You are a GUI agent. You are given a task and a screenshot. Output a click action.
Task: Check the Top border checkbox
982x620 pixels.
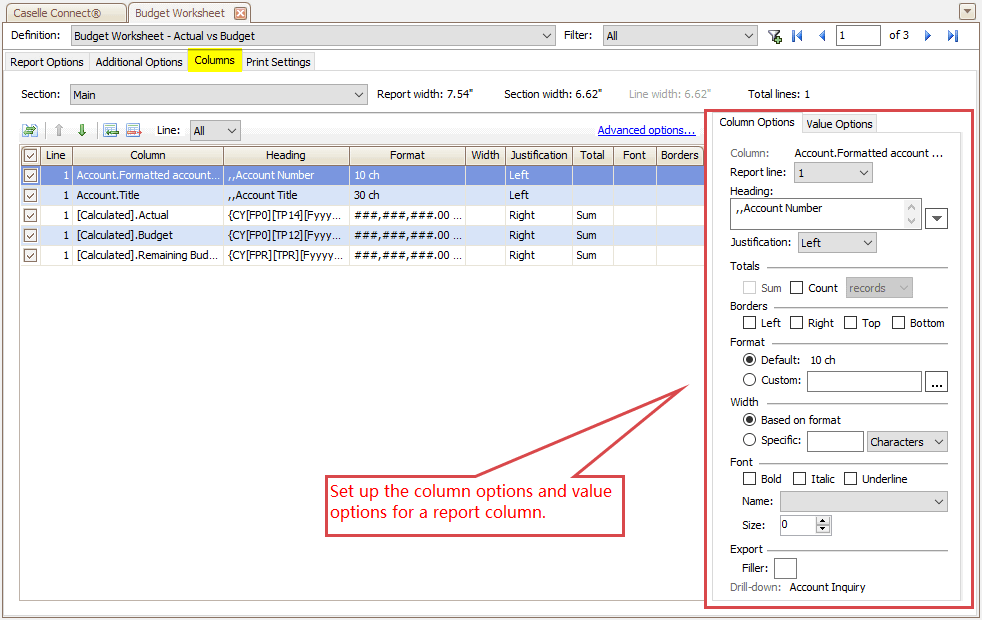(850, 323)
